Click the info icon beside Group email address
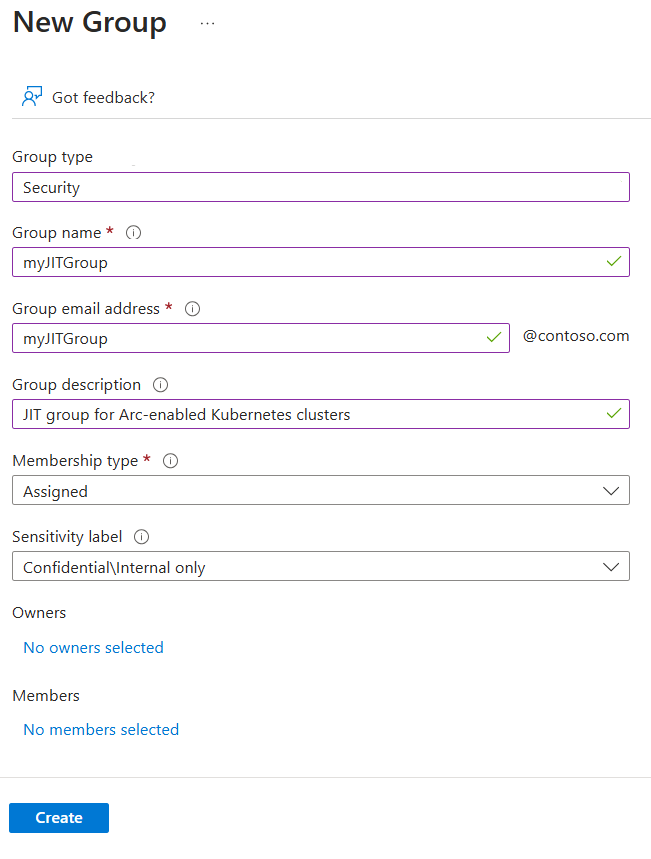651x859 pixels. tap(192, 308)
